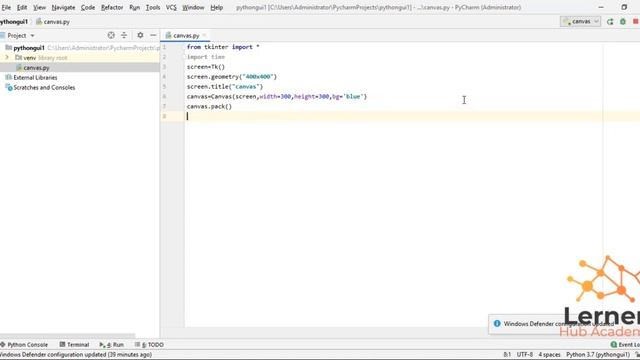Hide the Project tool window
This screenshot has height=360, width=640.
(153, 36)
